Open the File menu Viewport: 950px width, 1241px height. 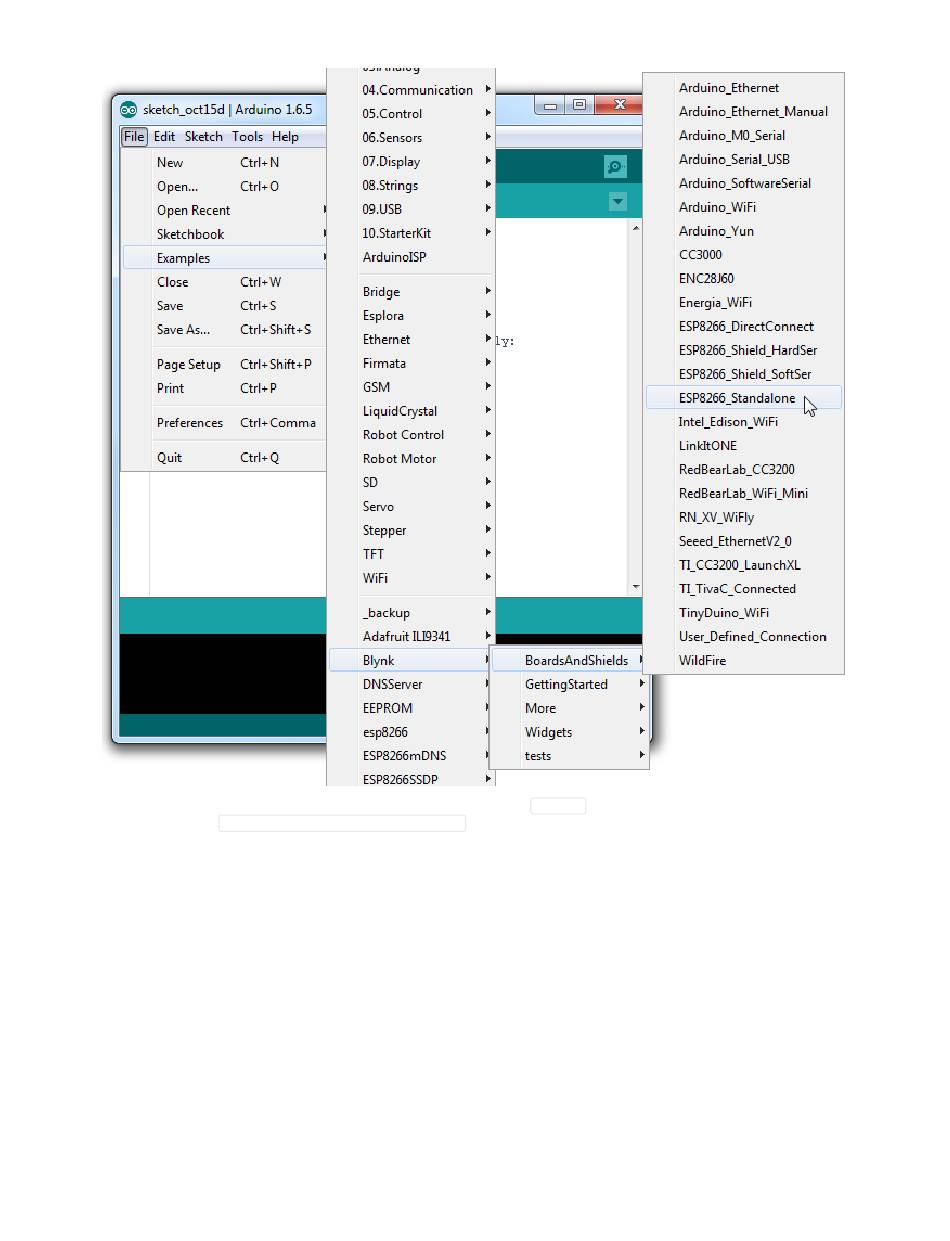point(134,137)
